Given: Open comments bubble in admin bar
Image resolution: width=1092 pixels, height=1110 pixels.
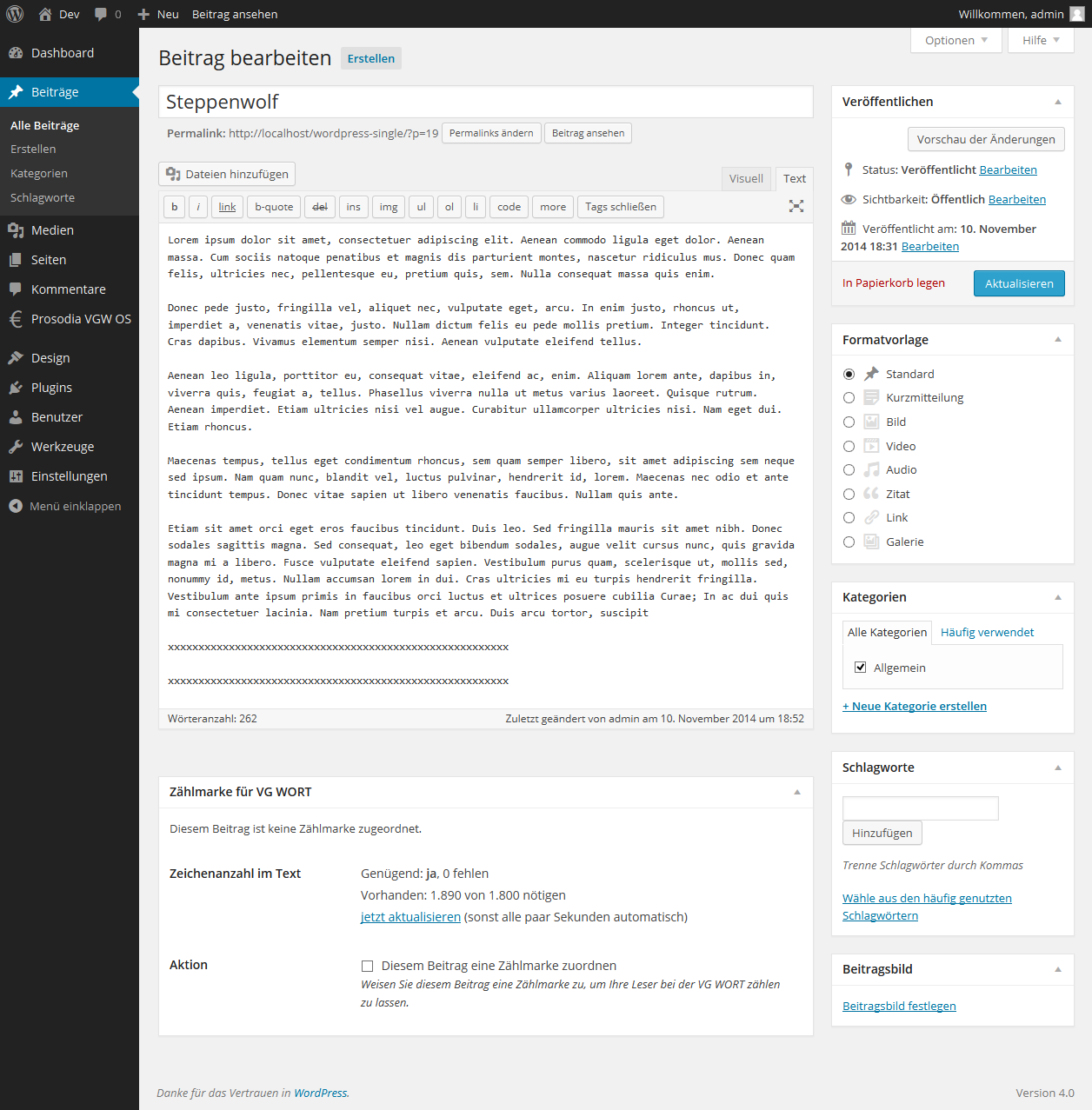Looking at the screenshot, I should tap(101, 15).
